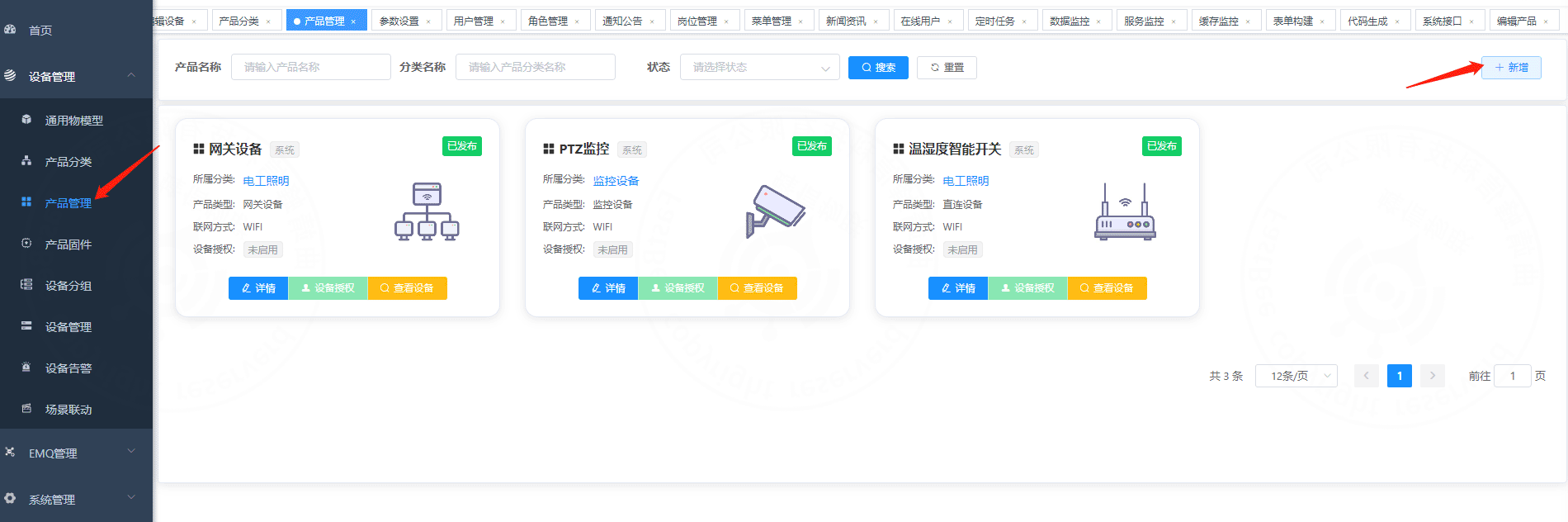Image resolution: width=1568 pixels, height=522 pixels.
Task: Close the 用户管理 tab
Action: (503, 21)
